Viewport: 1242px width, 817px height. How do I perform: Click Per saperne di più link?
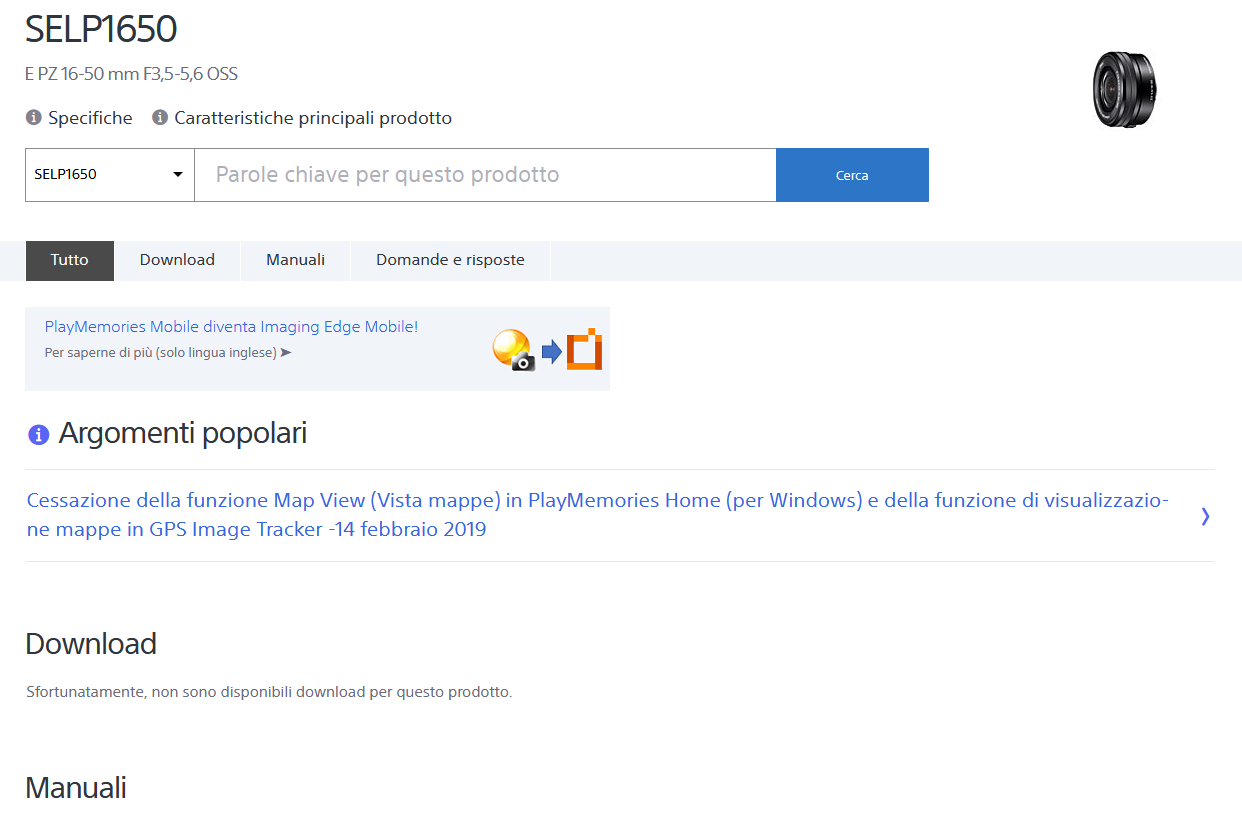(x=168, y=353)
